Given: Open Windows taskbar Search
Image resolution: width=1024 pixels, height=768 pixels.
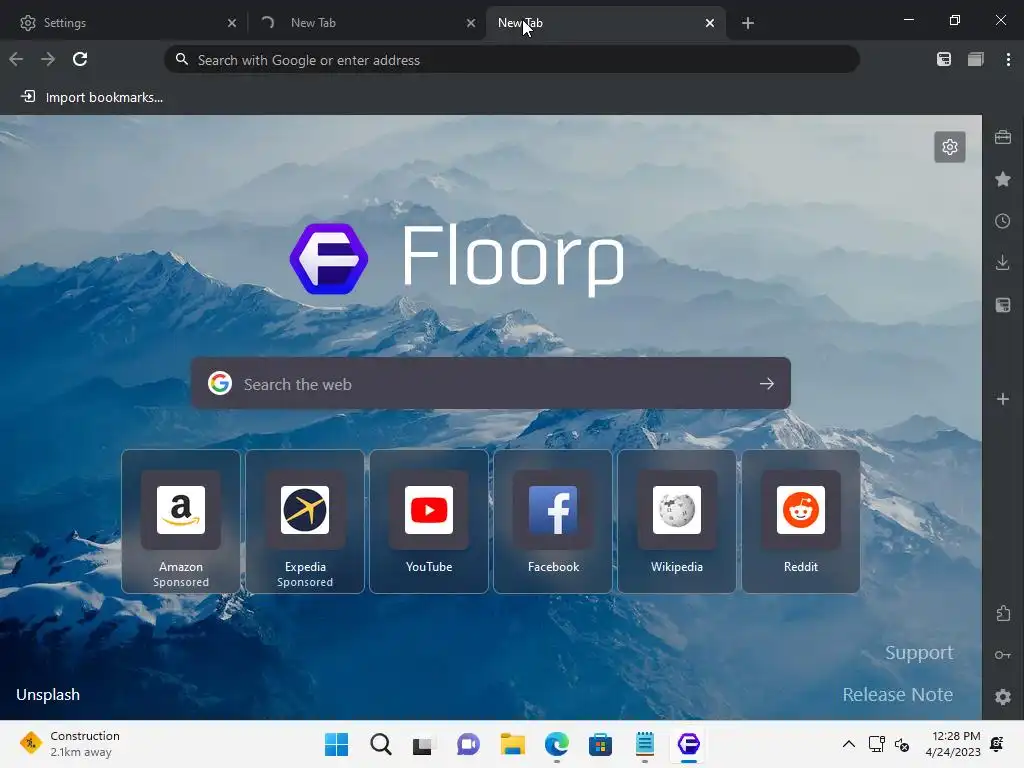Looking at the screenshot, I should pyautogui.click(x=381, y=744).
